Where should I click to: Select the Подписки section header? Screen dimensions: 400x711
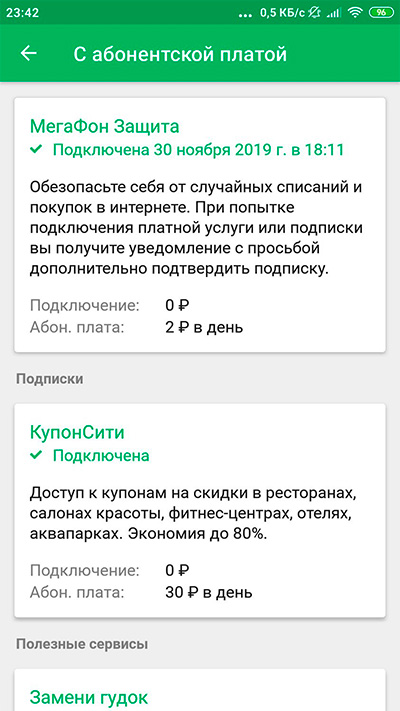50,379
